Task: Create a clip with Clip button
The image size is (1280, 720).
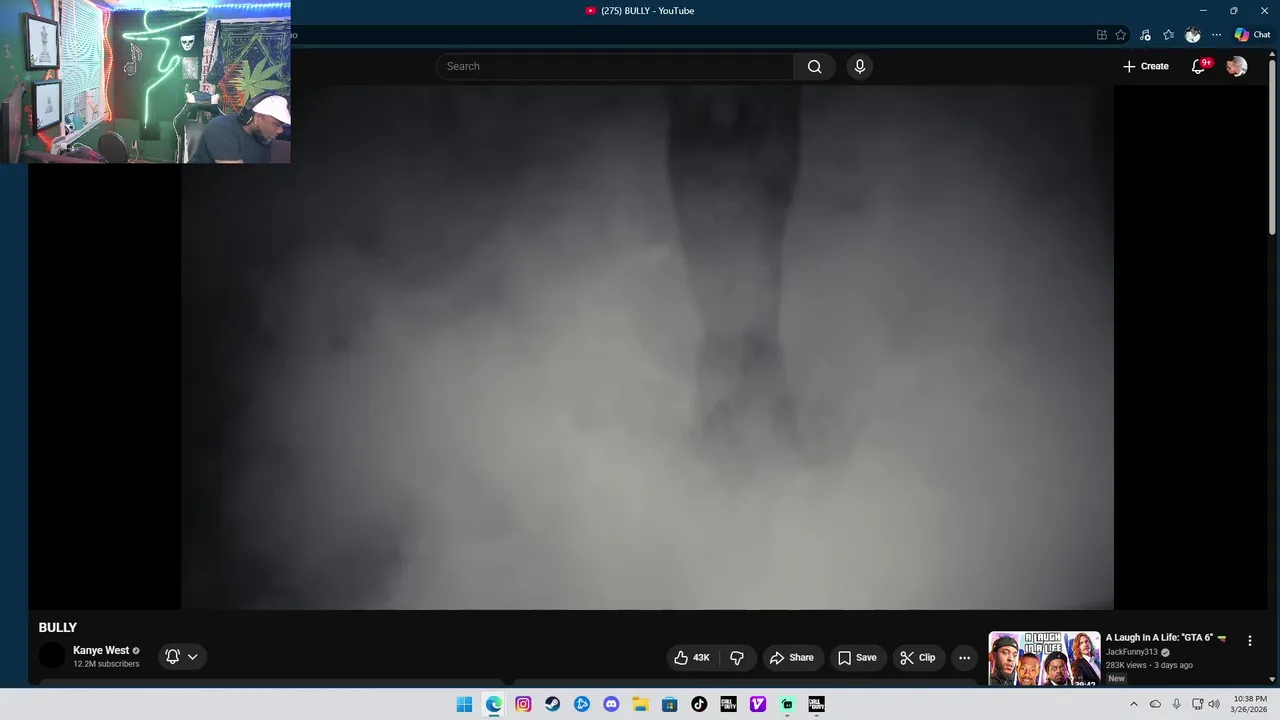Action: pos(918,657)
